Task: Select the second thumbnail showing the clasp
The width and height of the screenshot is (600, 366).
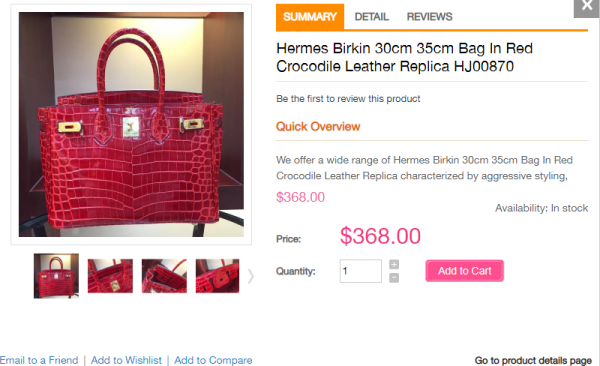Action: (110, 276)
